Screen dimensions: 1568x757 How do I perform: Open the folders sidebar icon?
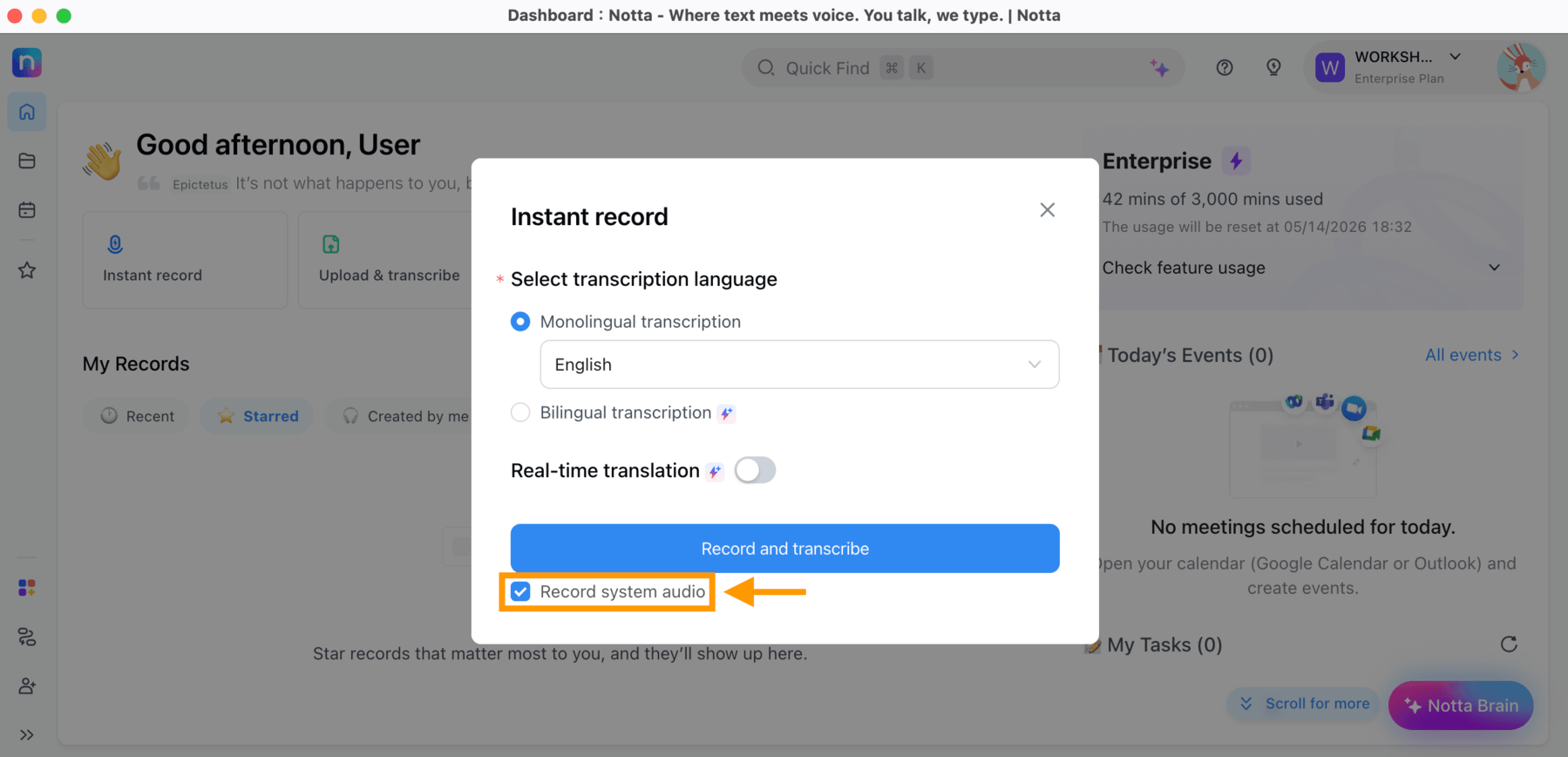(27, 161)
